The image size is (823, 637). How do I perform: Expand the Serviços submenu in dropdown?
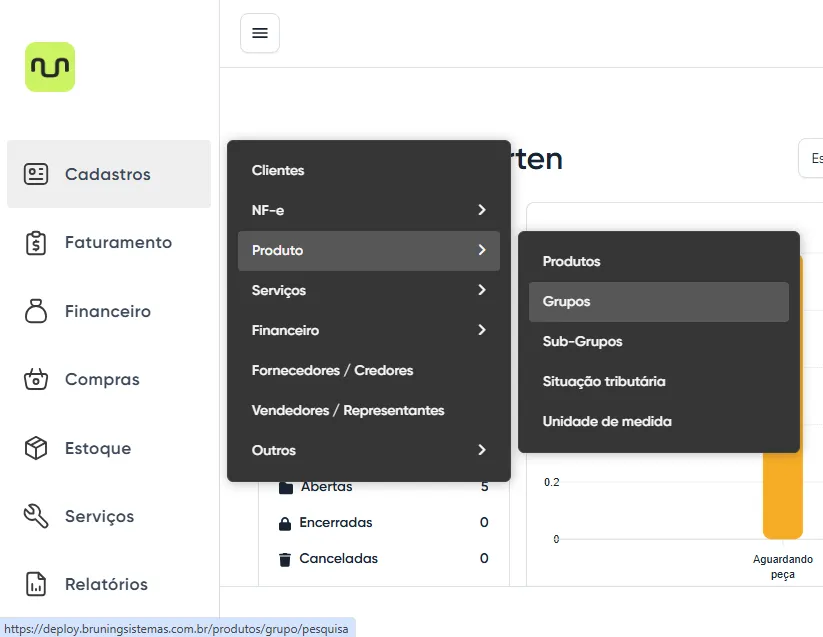pyautogui.click(x=368, y=290)
